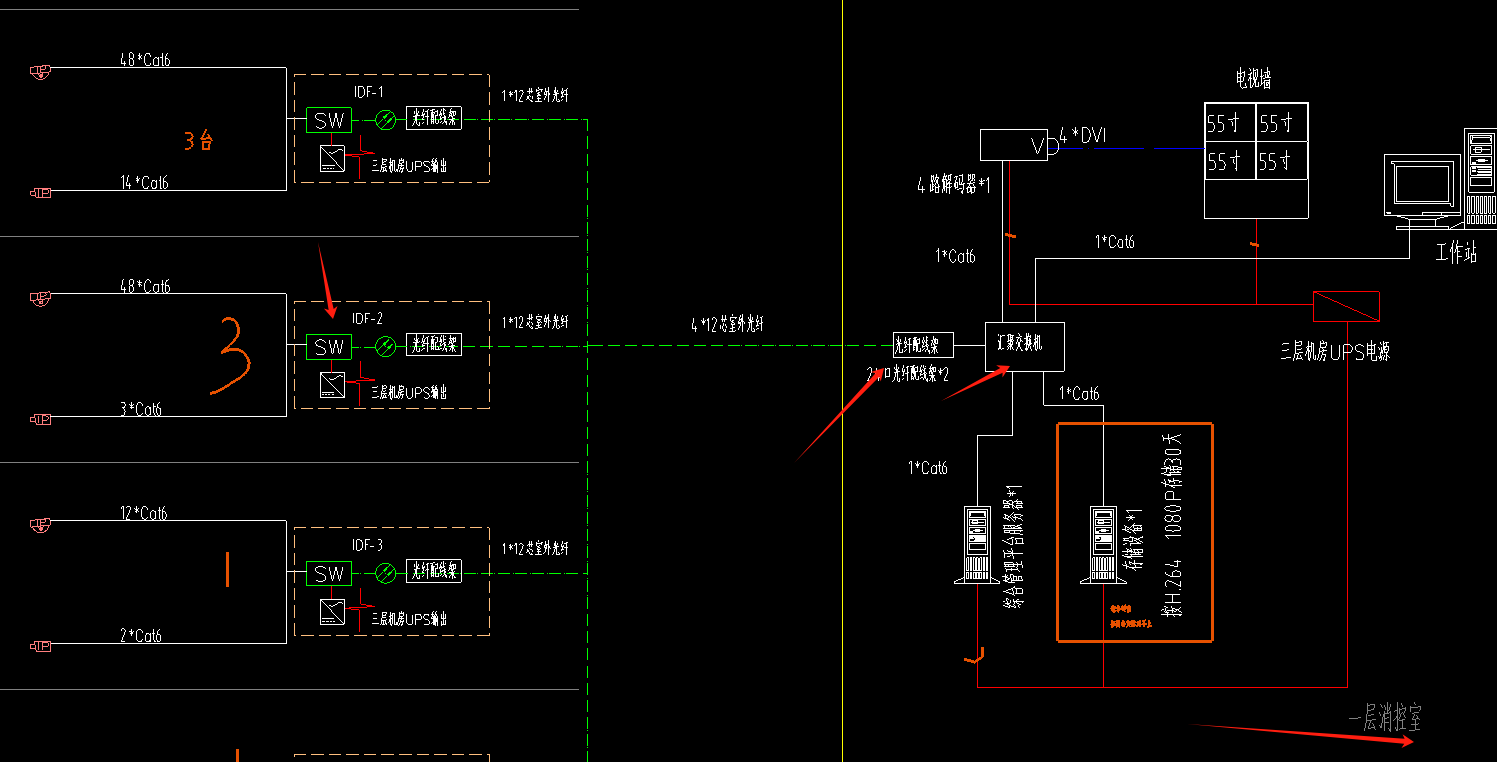Select the SW switch symbol in IDF-1
Screen dimensions: 1497x762
(329, 120)
